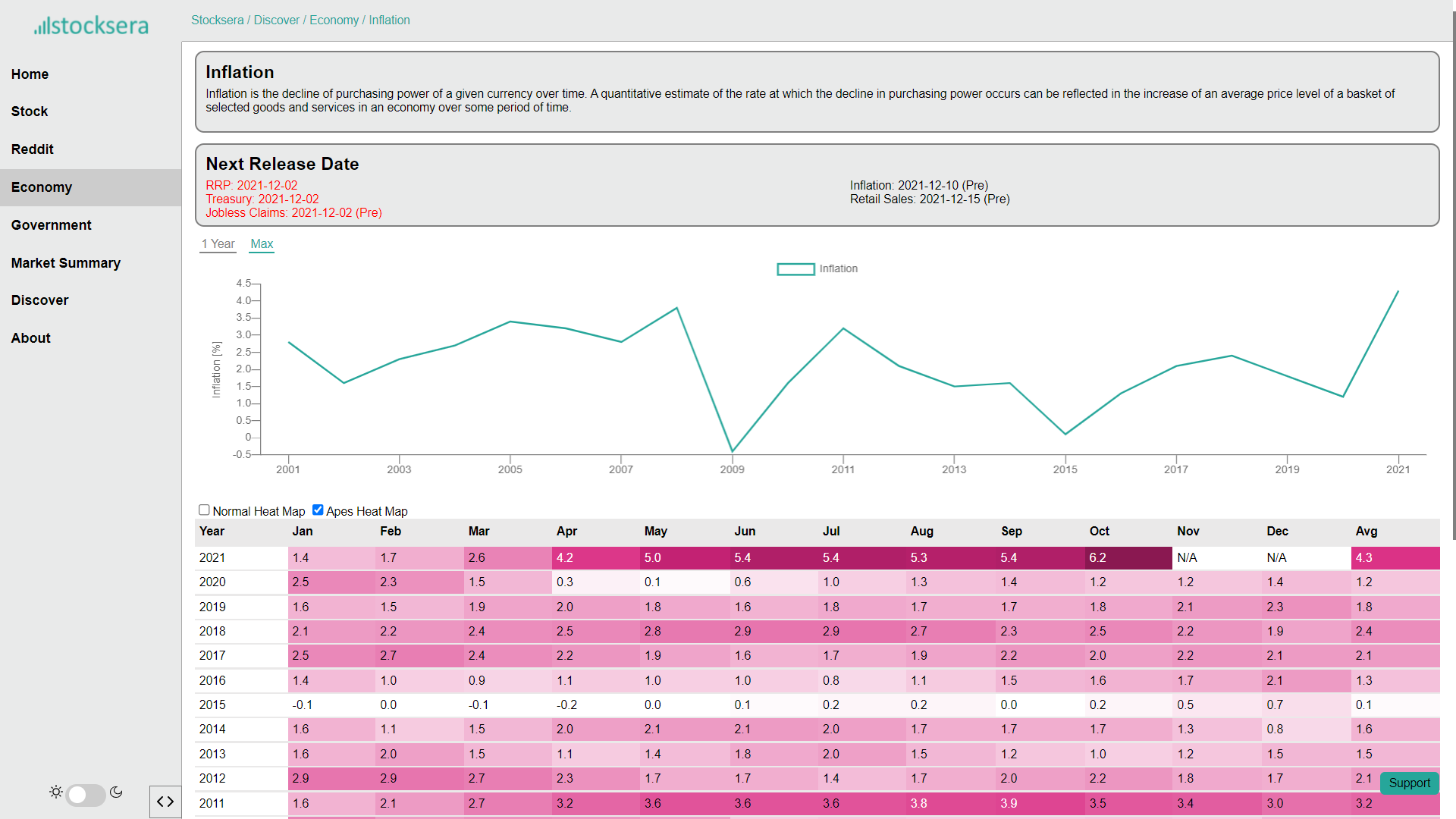Click the moon dark-mode icon
Image resolution: width=1456 pixels, height=819 pixels.
116,792
